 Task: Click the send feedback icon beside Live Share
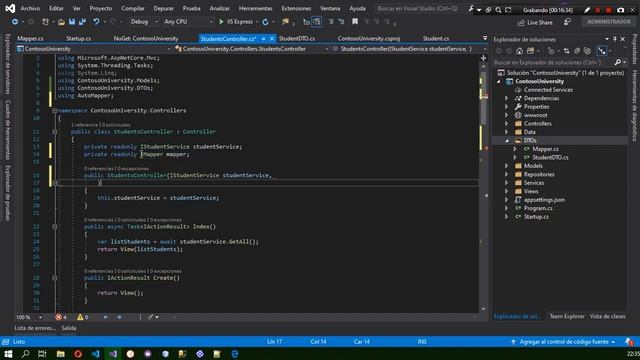567,22
